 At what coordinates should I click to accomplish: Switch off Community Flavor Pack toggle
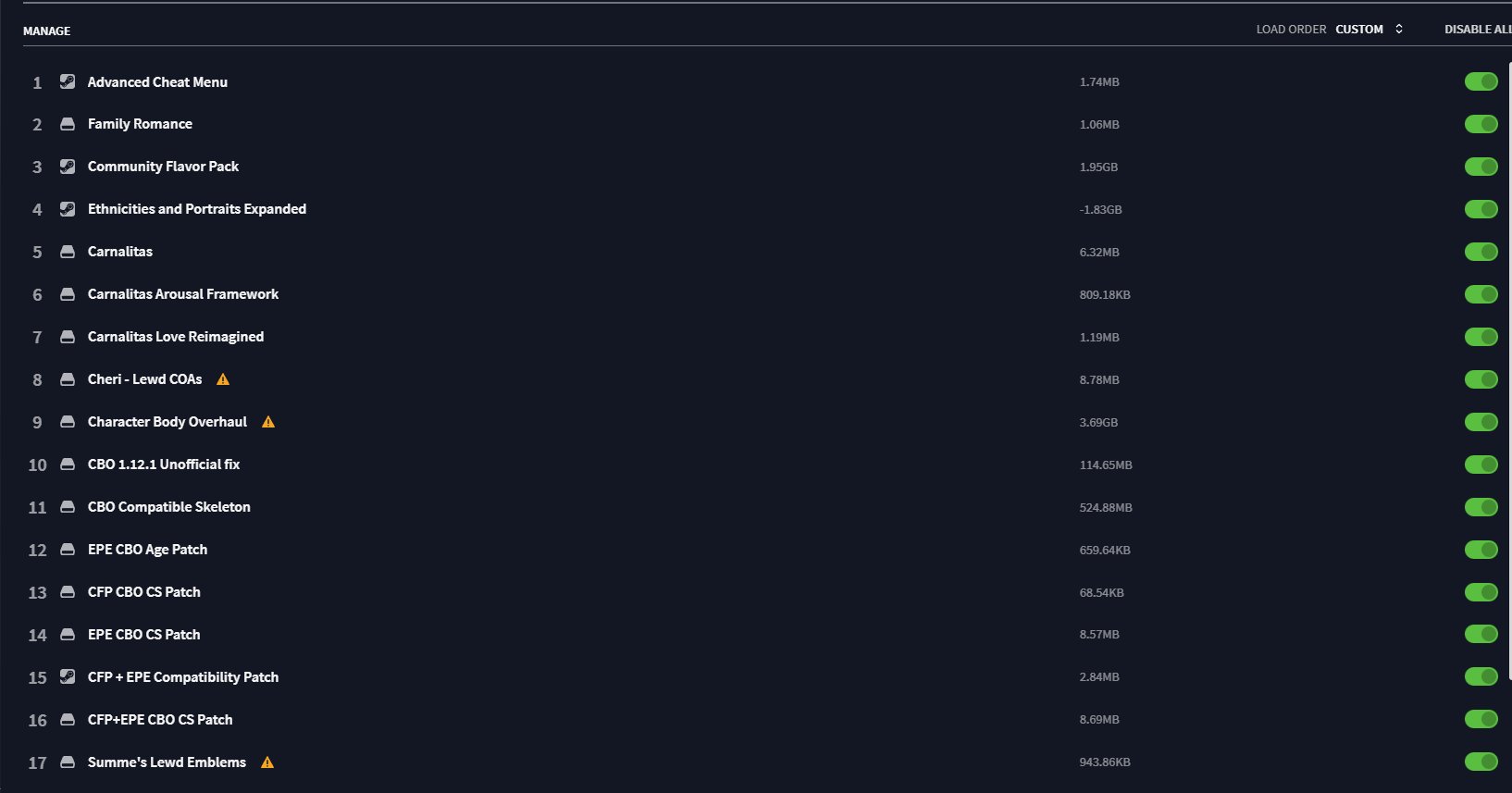click(x=1481, y=167)
